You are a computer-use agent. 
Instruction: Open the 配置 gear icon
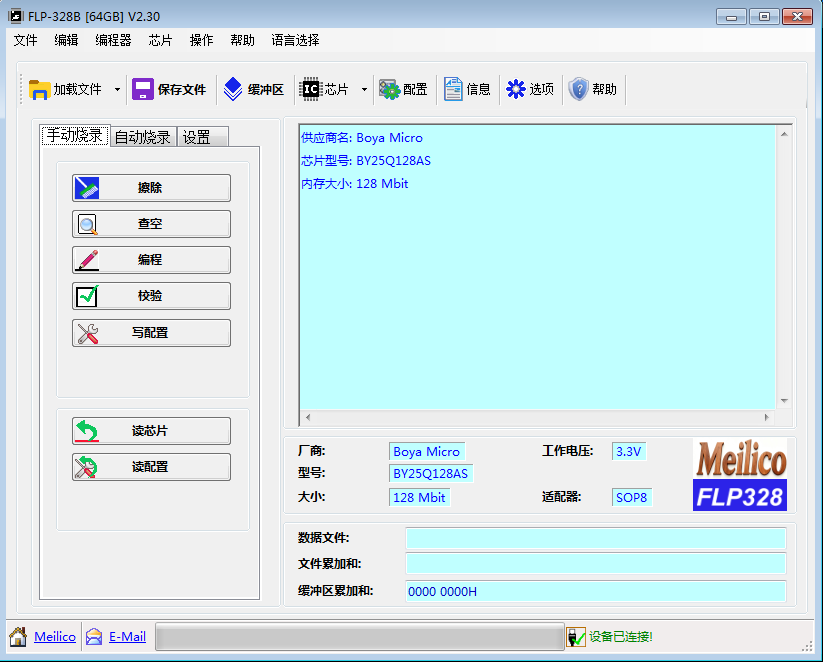(x=389, y=90)
